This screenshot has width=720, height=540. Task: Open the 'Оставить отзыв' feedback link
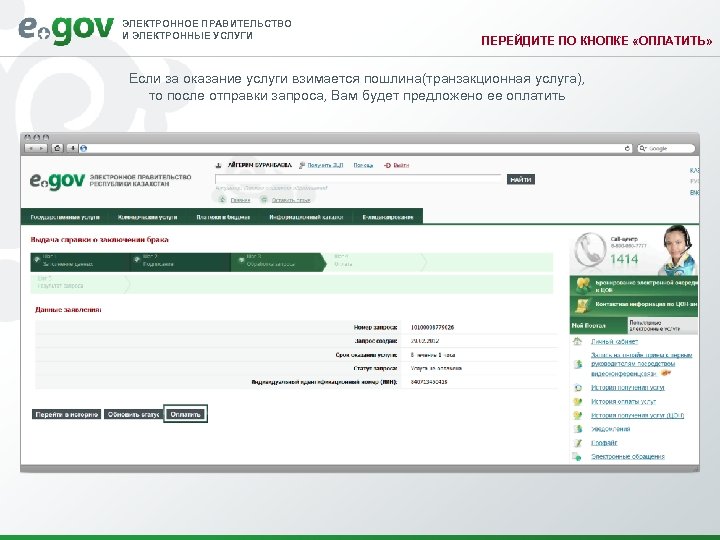click(291, 200)
